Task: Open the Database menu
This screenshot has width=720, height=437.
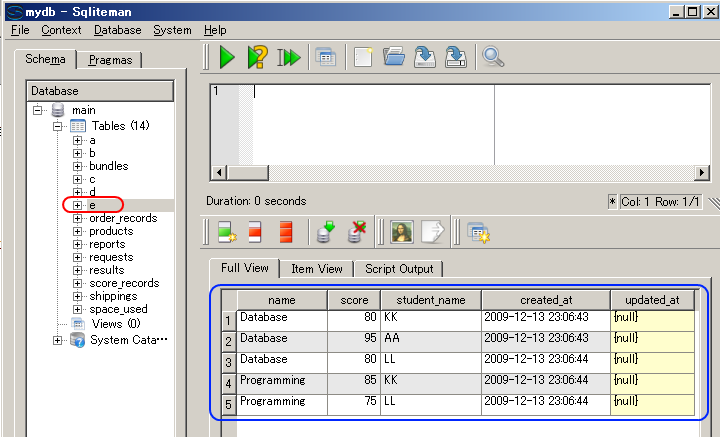Action: pos(118,30)
